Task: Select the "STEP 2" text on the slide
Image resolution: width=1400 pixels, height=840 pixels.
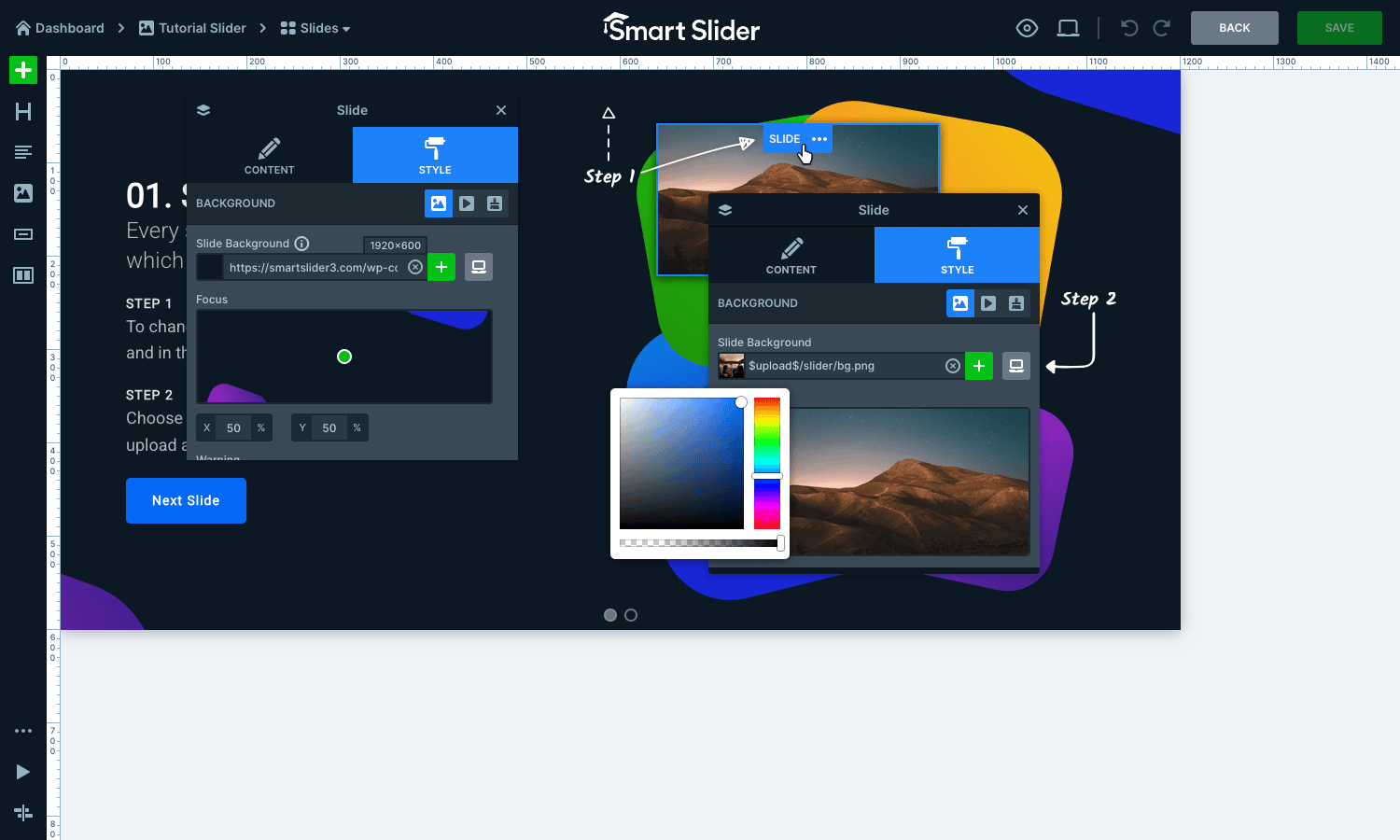Action: click(x=149, y=395)
